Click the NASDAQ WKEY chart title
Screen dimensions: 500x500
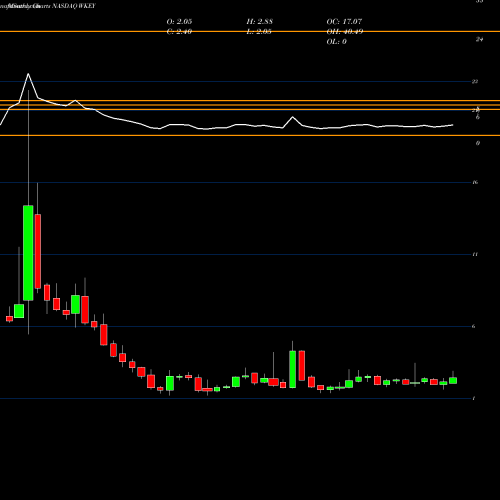click(x=74, y=6)
